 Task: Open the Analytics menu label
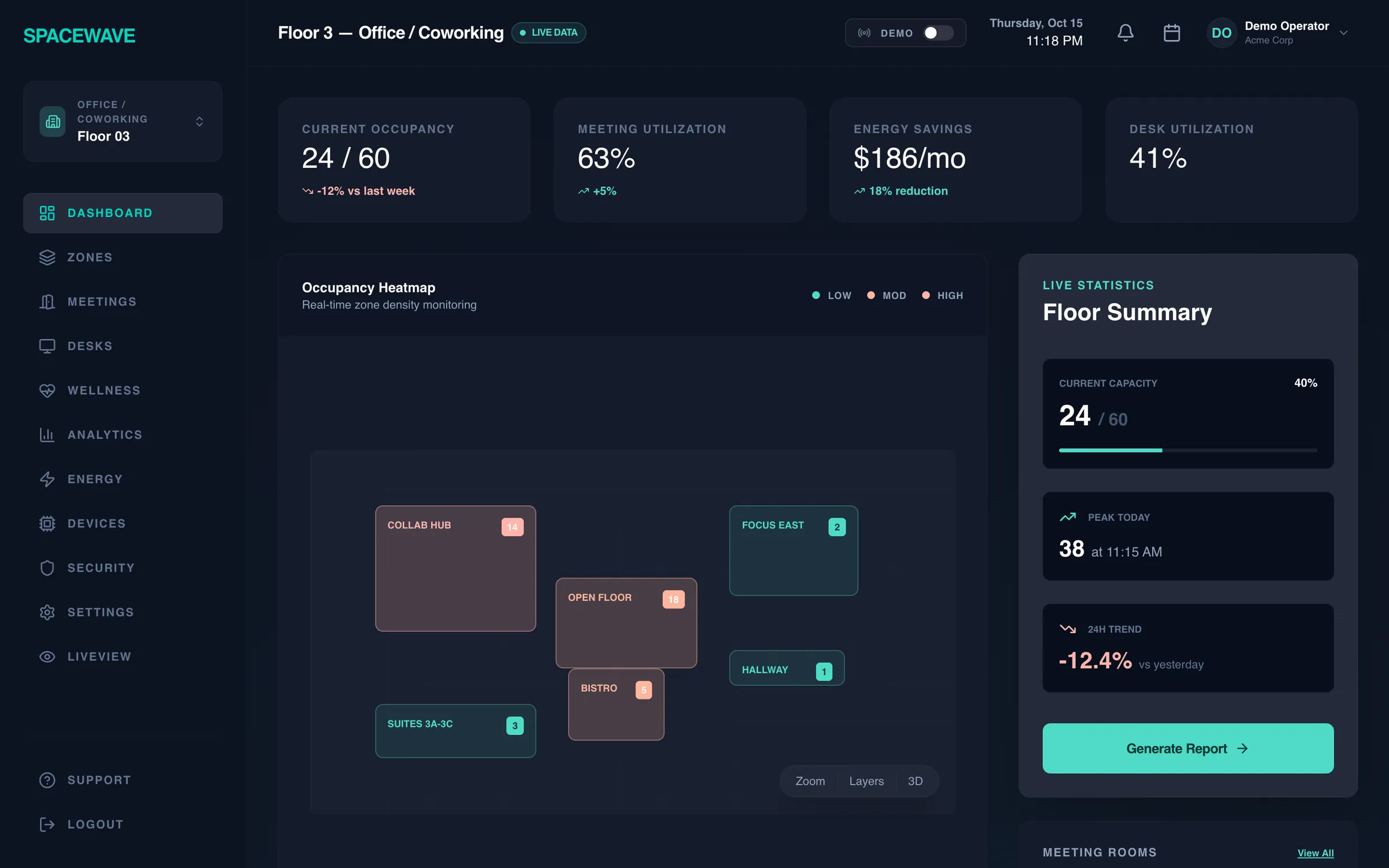[105, 435]
